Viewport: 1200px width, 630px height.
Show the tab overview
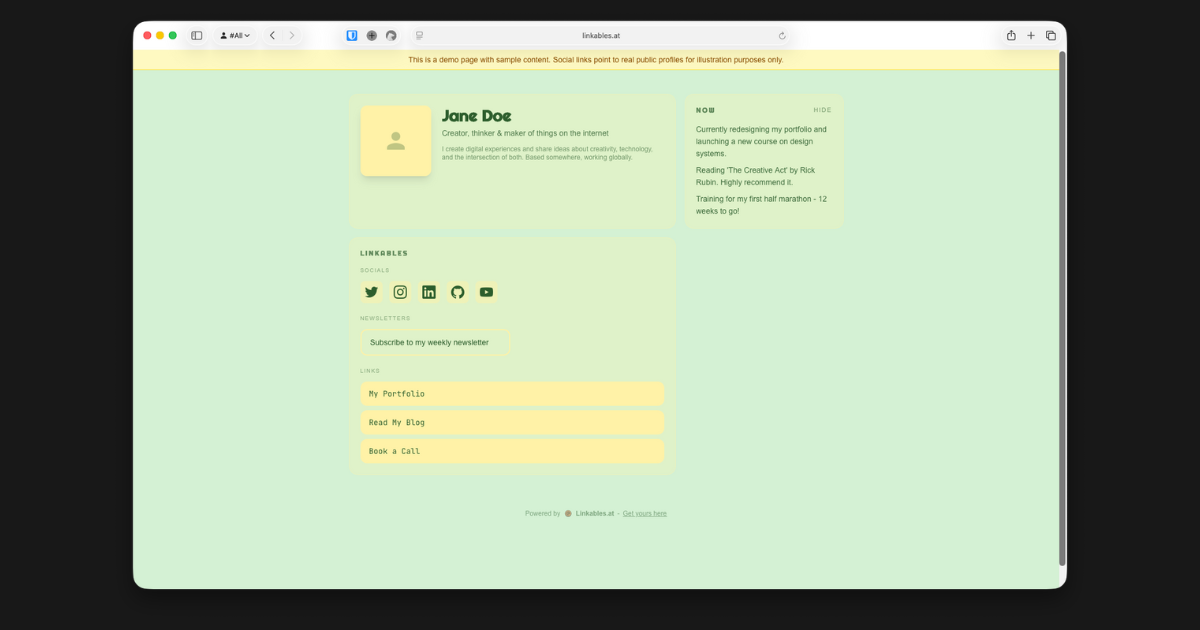[1051, 35]
